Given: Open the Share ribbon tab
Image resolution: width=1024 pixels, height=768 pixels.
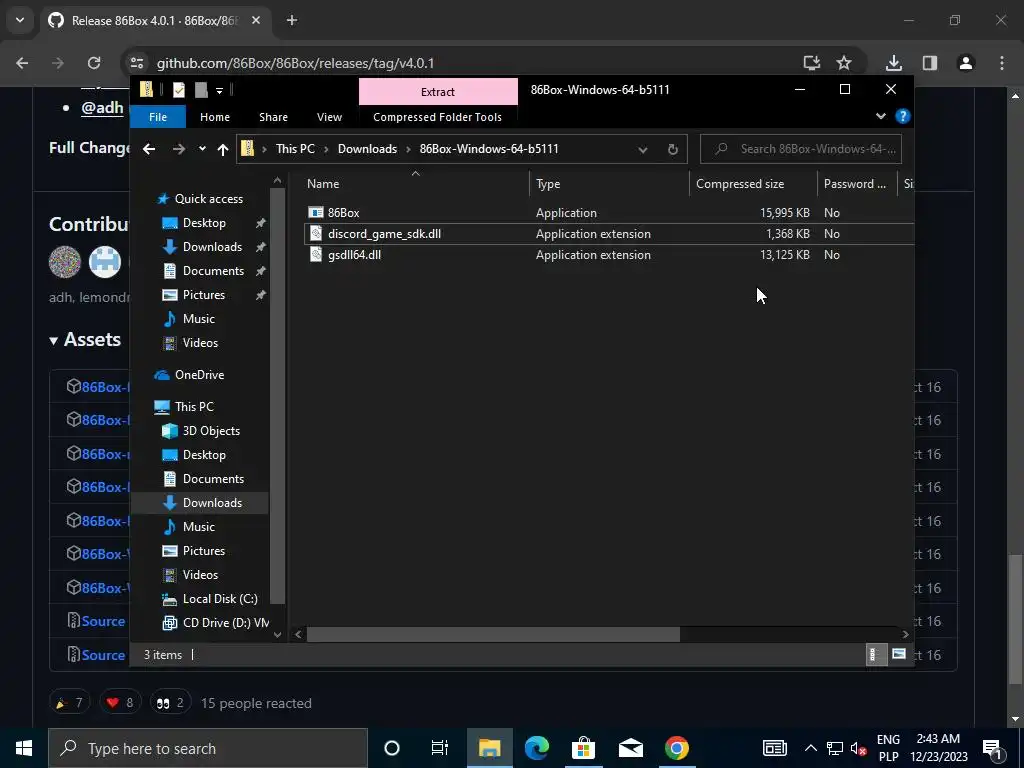Looking at the screenshot, I should click(x=273, y=117).
